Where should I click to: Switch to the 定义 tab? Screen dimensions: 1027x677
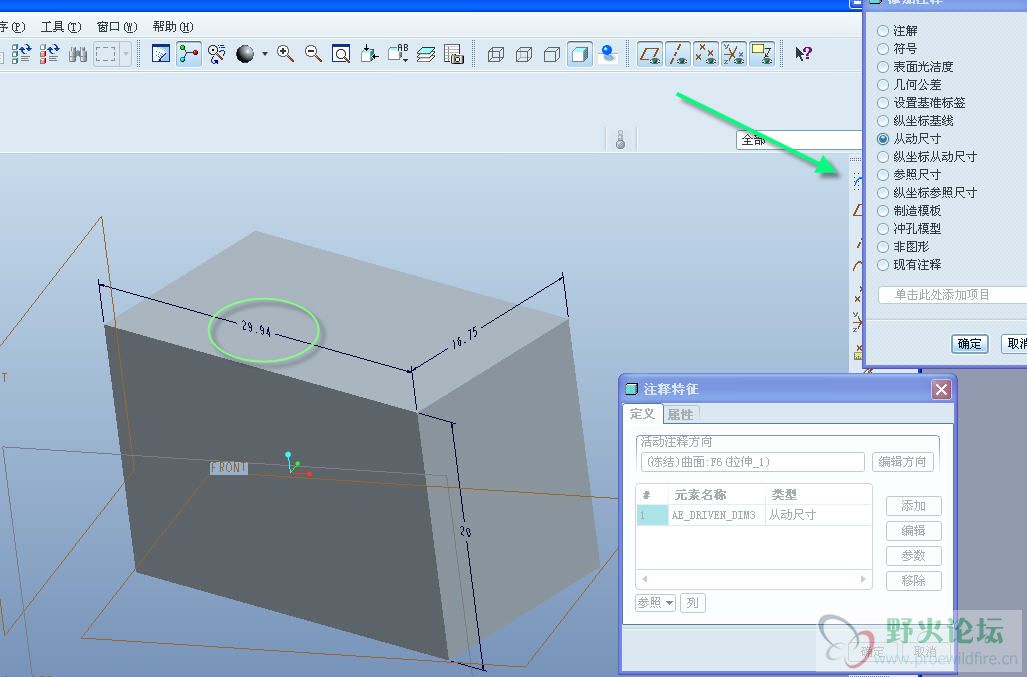[x=642, y=414]
